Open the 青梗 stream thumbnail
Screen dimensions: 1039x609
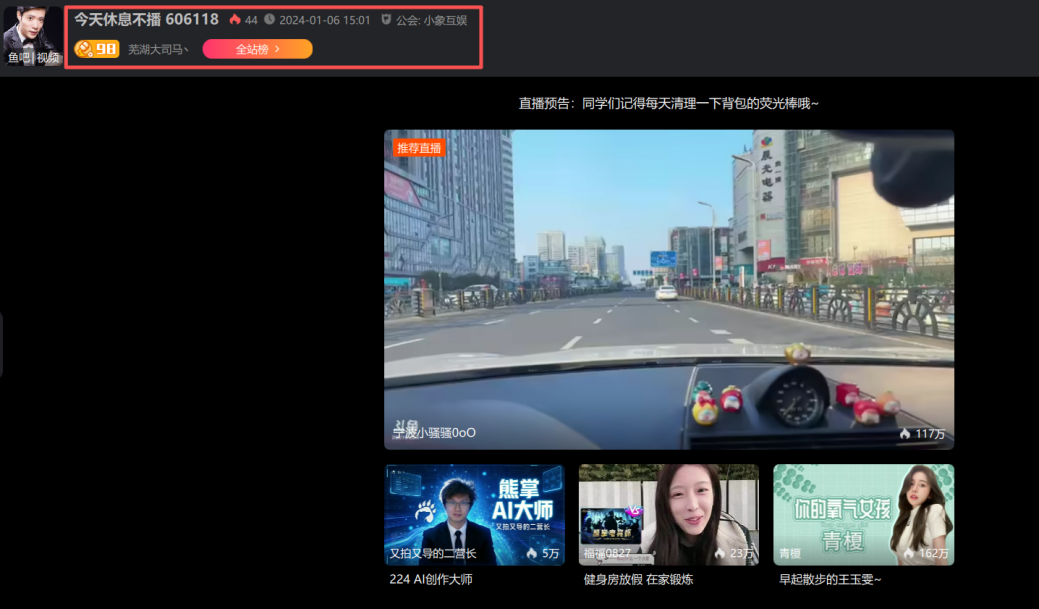[x=863, y=514]
